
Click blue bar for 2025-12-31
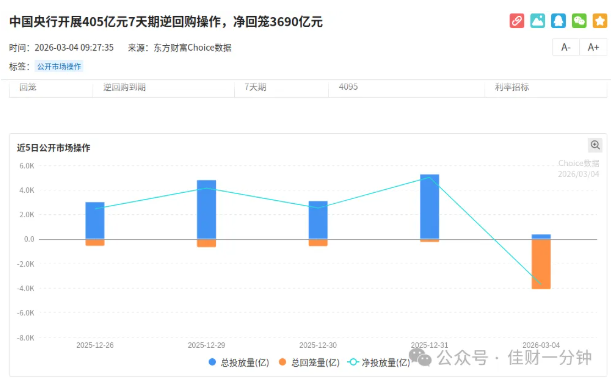click(429, 207)
